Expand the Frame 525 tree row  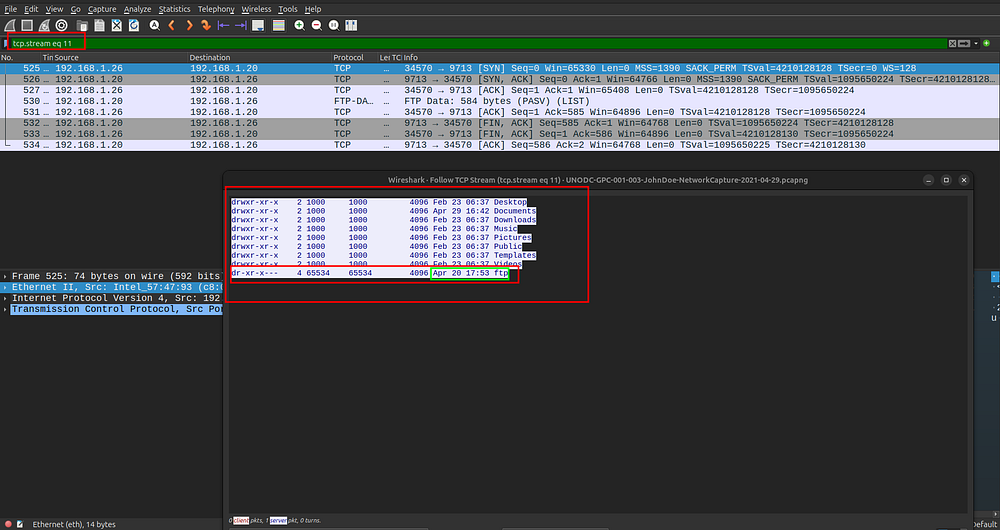[x=6, y=275]
